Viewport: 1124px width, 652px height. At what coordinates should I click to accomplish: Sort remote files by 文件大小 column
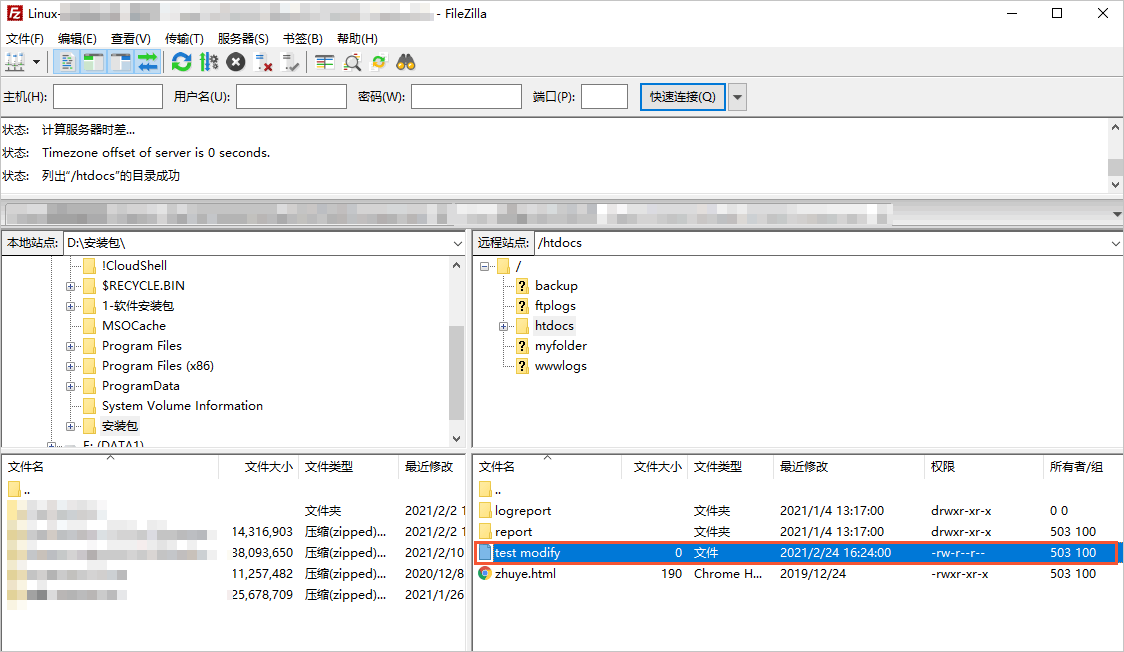tap(654, 466)
